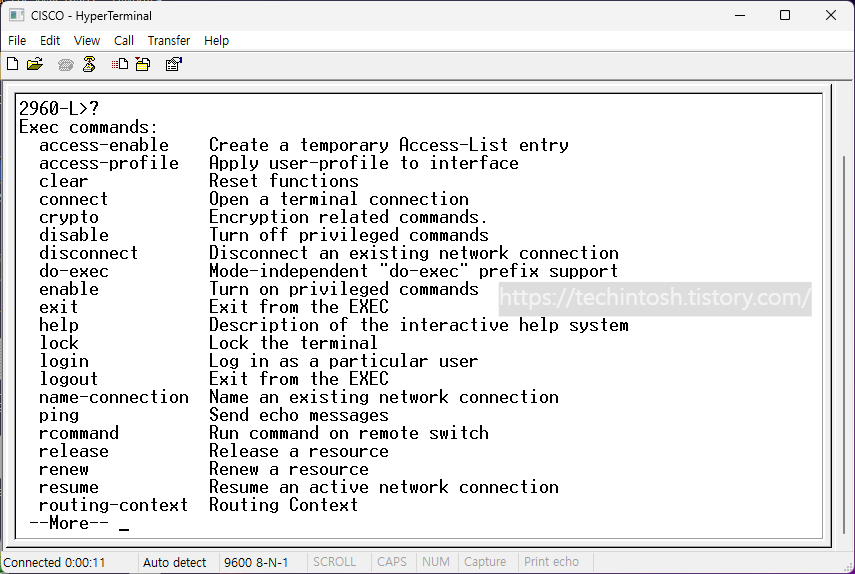This screenshot has width=855, height=574.
Task: Open the View menu
Action: click(x=87, y=40)
